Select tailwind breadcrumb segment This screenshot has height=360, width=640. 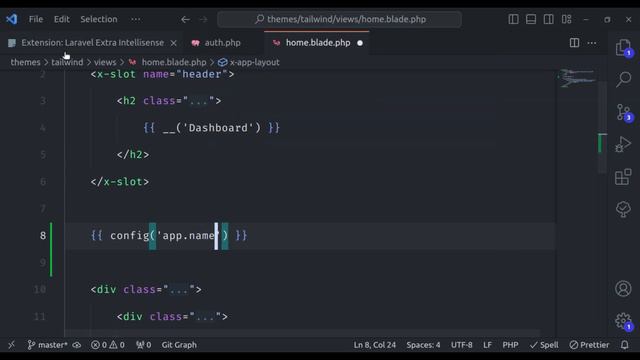(67, 62)
